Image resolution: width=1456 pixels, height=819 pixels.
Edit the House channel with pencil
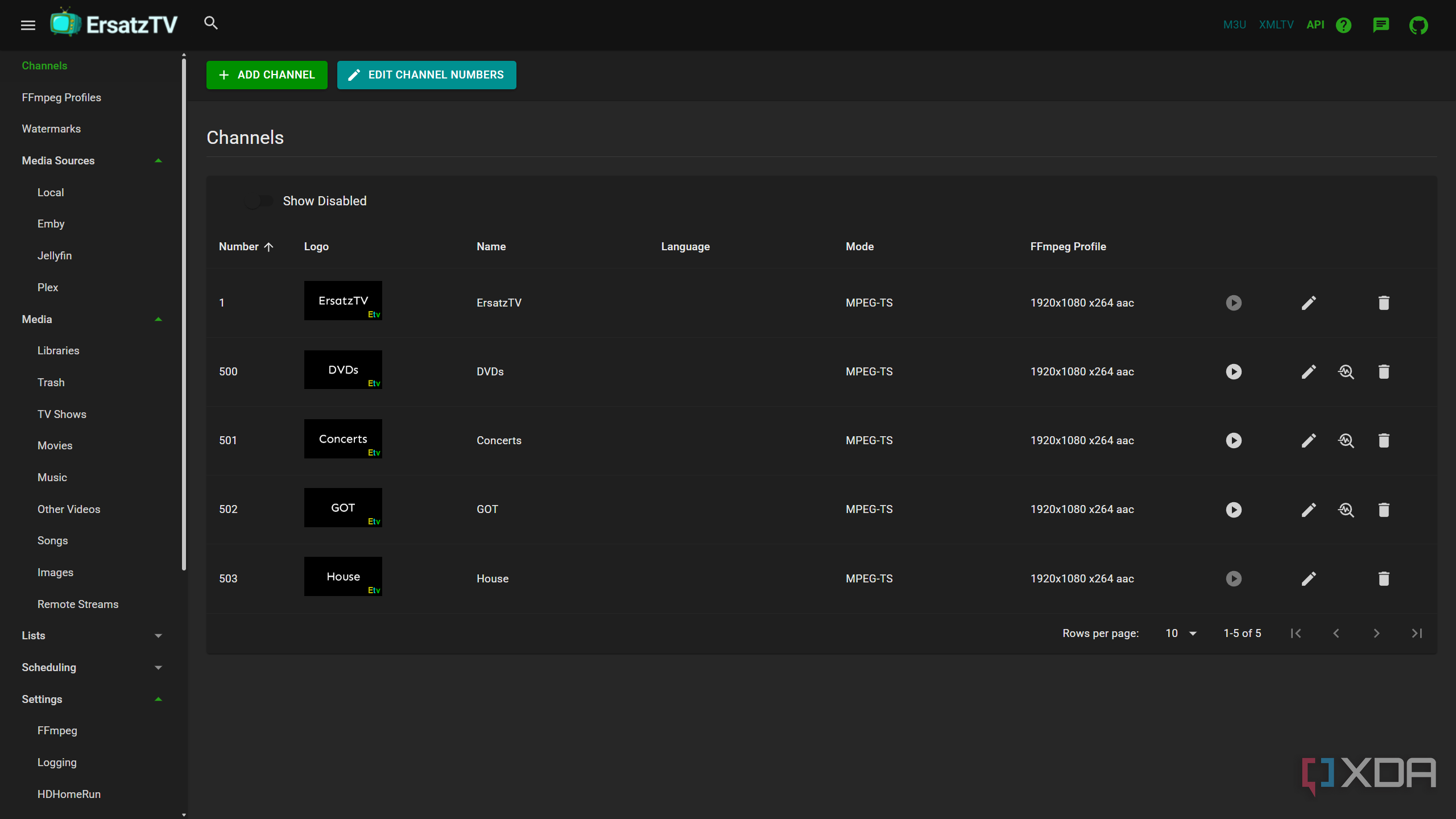1309,578
